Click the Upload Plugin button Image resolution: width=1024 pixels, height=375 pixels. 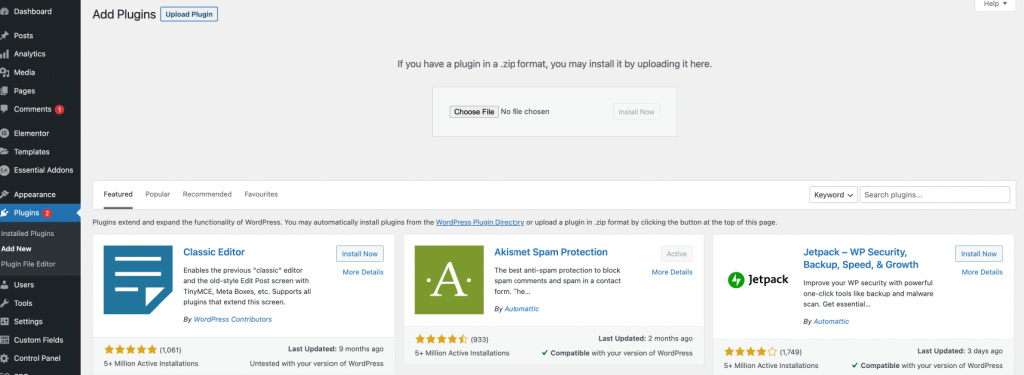189,14
